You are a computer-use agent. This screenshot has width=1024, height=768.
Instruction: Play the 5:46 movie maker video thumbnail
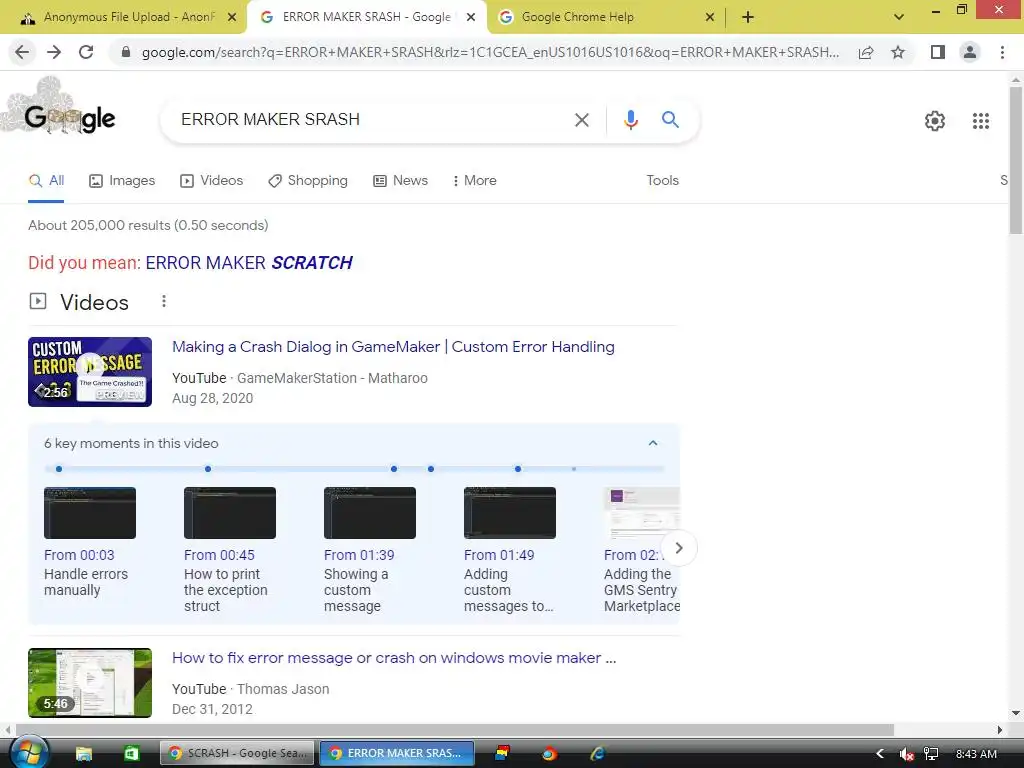(90, 682)
